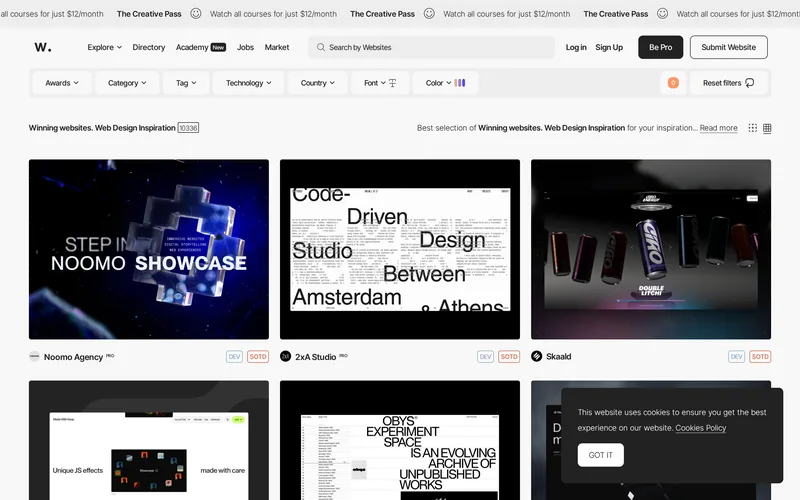Expand the Technology filter dropdown
Screen dimensions: 800x500
click(x=248, y=83)
